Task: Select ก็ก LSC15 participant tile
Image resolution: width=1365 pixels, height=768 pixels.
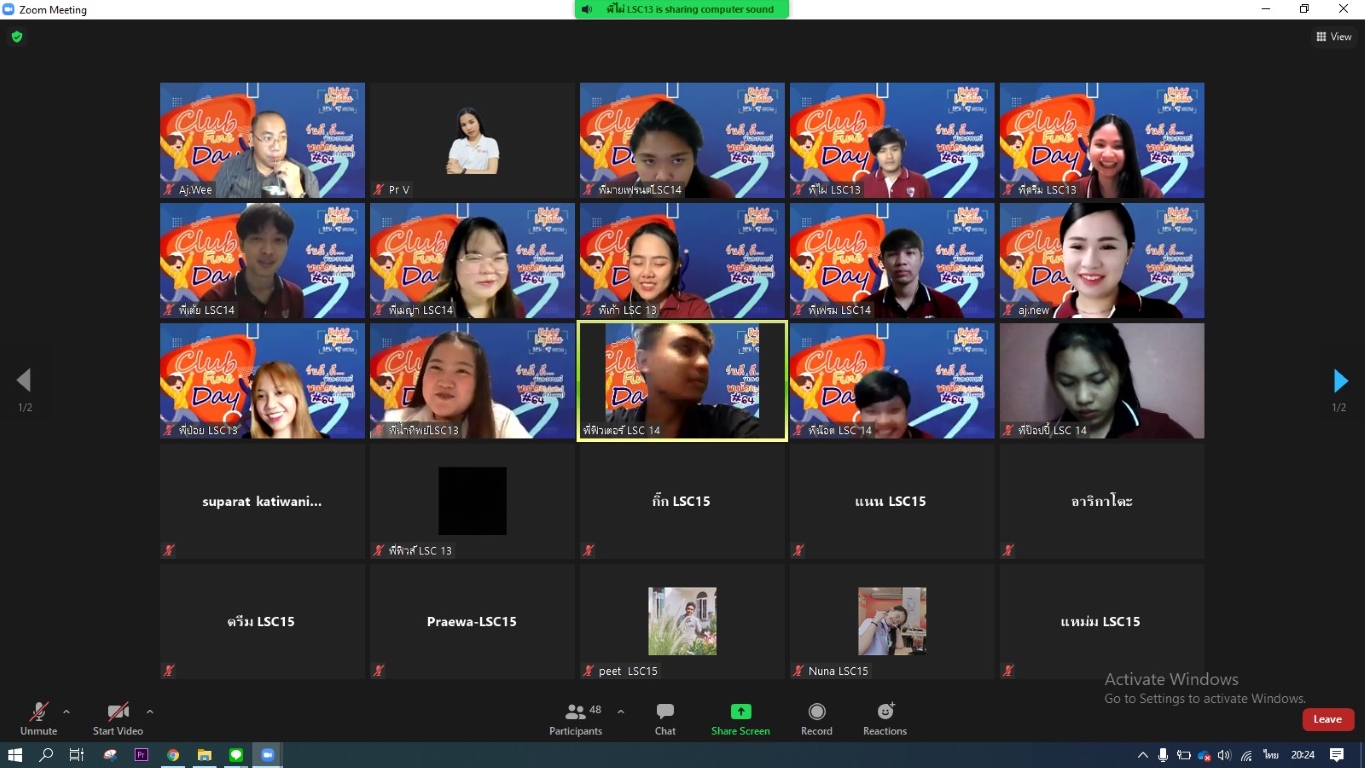Action: click(682, 501)
